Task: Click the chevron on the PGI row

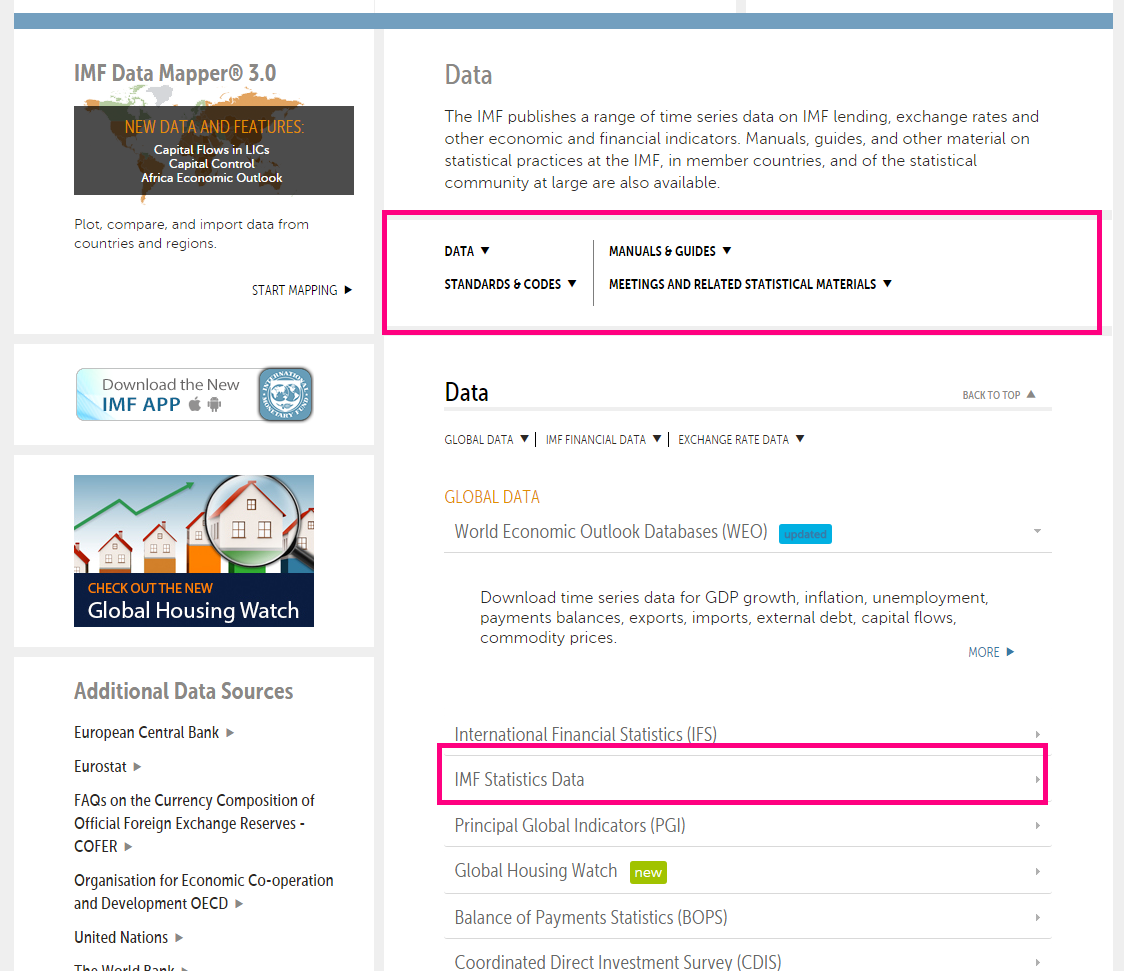Action: click(1037, 826)
